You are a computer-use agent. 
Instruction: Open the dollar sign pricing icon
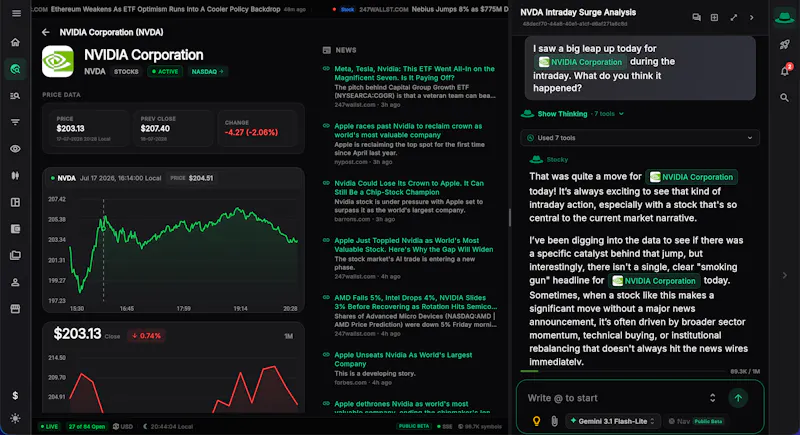(15, 396)
